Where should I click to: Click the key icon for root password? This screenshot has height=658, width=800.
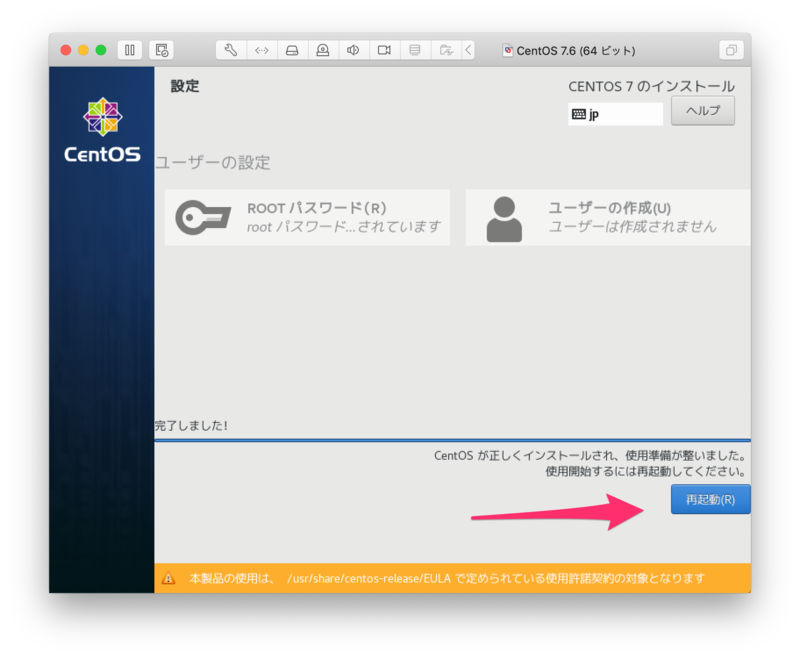point(203,218)
